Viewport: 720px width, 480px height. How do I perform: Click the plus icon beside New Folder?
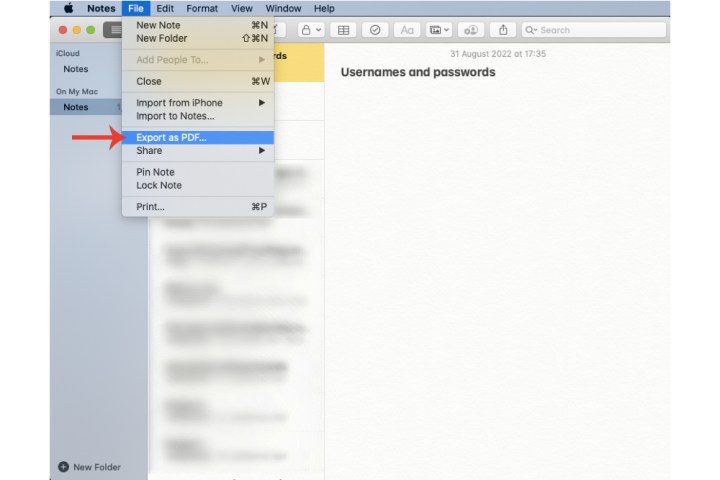(63, 467)
